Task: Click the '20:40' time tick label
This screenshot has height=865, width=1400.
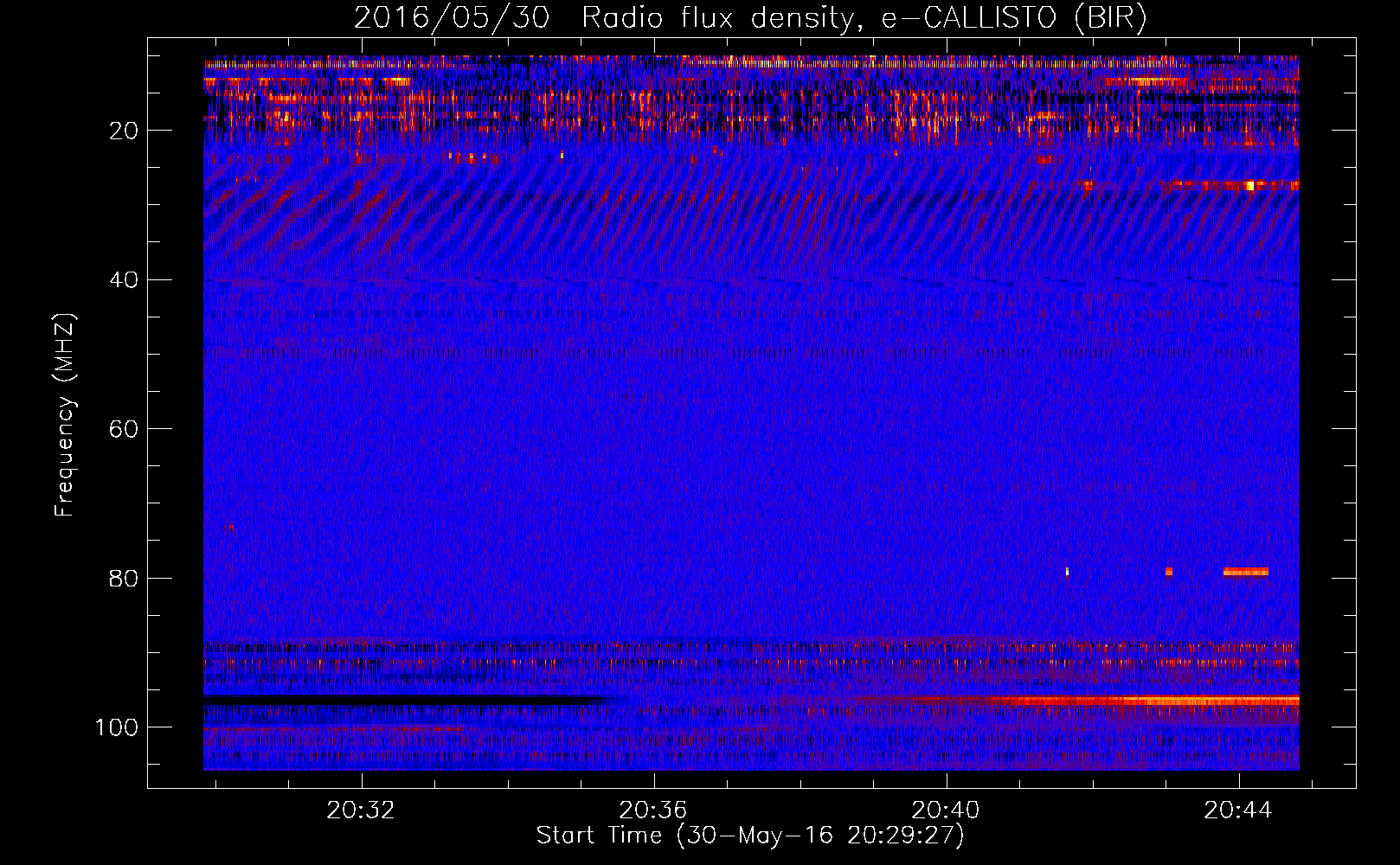Action: pyautogui.click(x=946, y=810)
